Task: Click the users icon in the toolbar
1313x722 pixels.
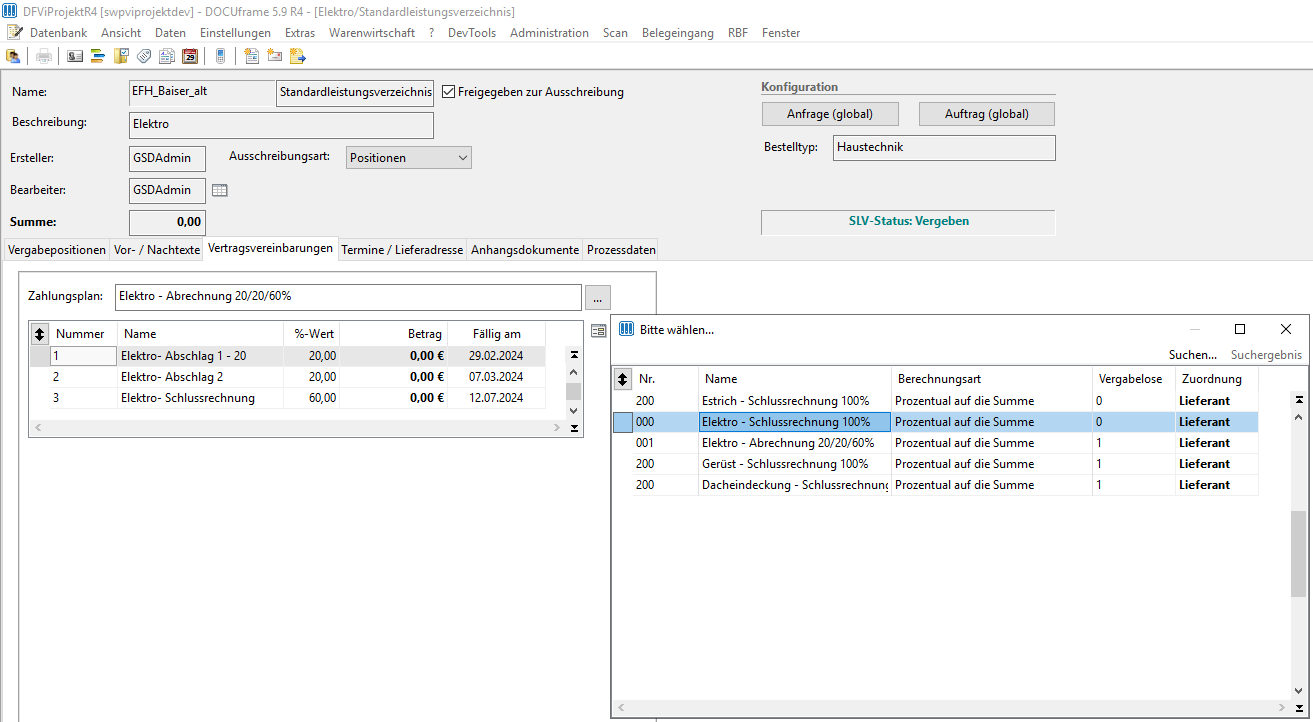Action: click(13, 56)
